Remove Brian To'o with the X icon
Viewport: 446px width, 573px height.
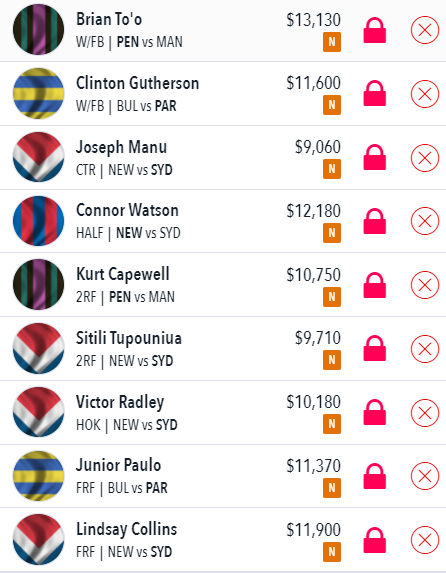pyautogui.click(x=425, y=30)
